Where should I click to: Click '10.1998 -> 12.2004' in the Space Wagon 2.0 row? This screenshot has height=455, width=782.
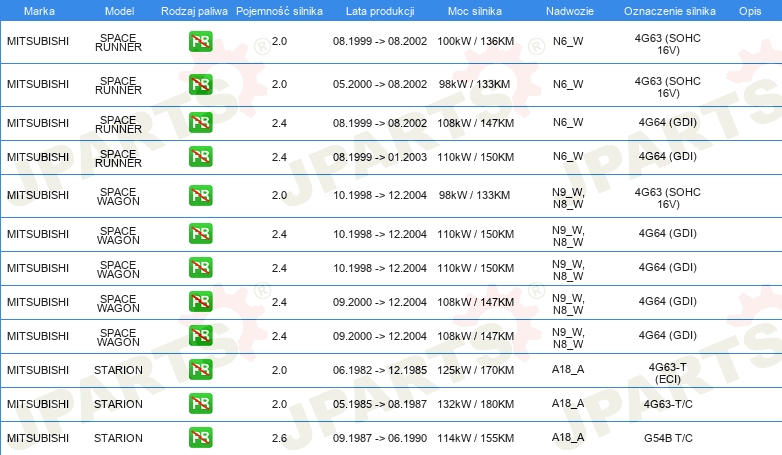(380, 195)
